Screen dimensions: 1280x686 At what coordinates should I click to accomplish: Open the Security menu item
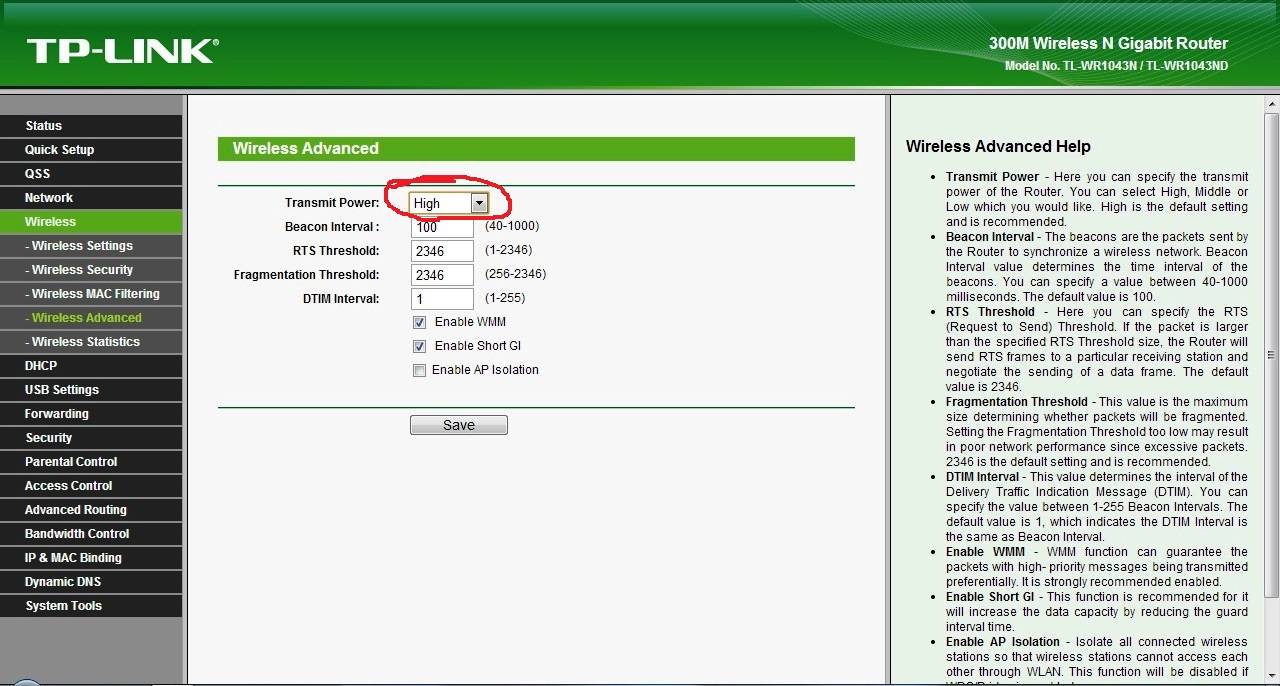(91, 438)
